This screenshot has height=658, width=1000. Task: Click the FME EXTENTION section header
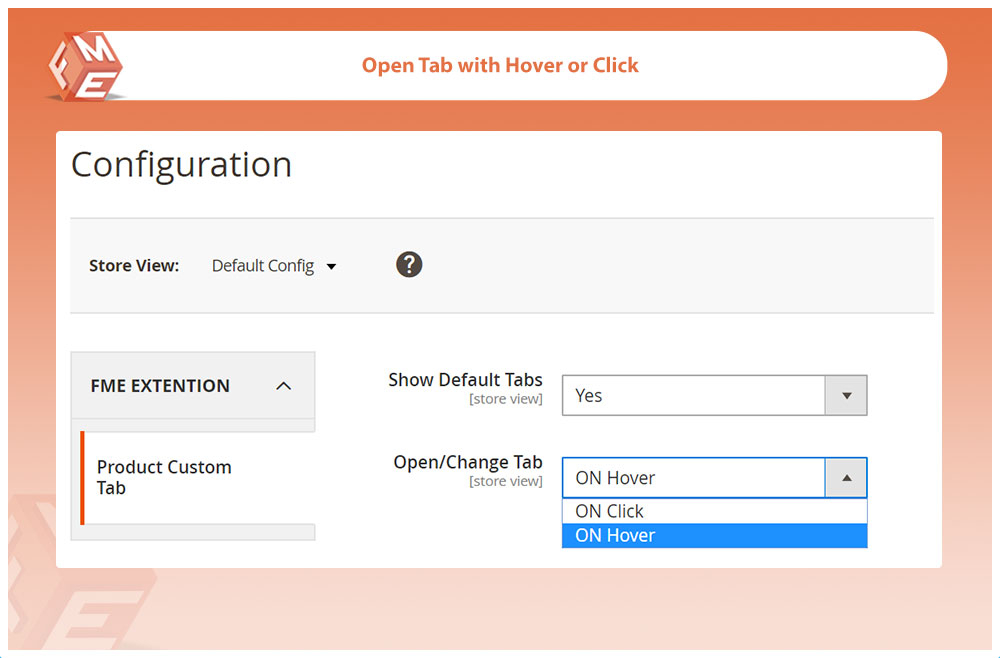(160, 386)
